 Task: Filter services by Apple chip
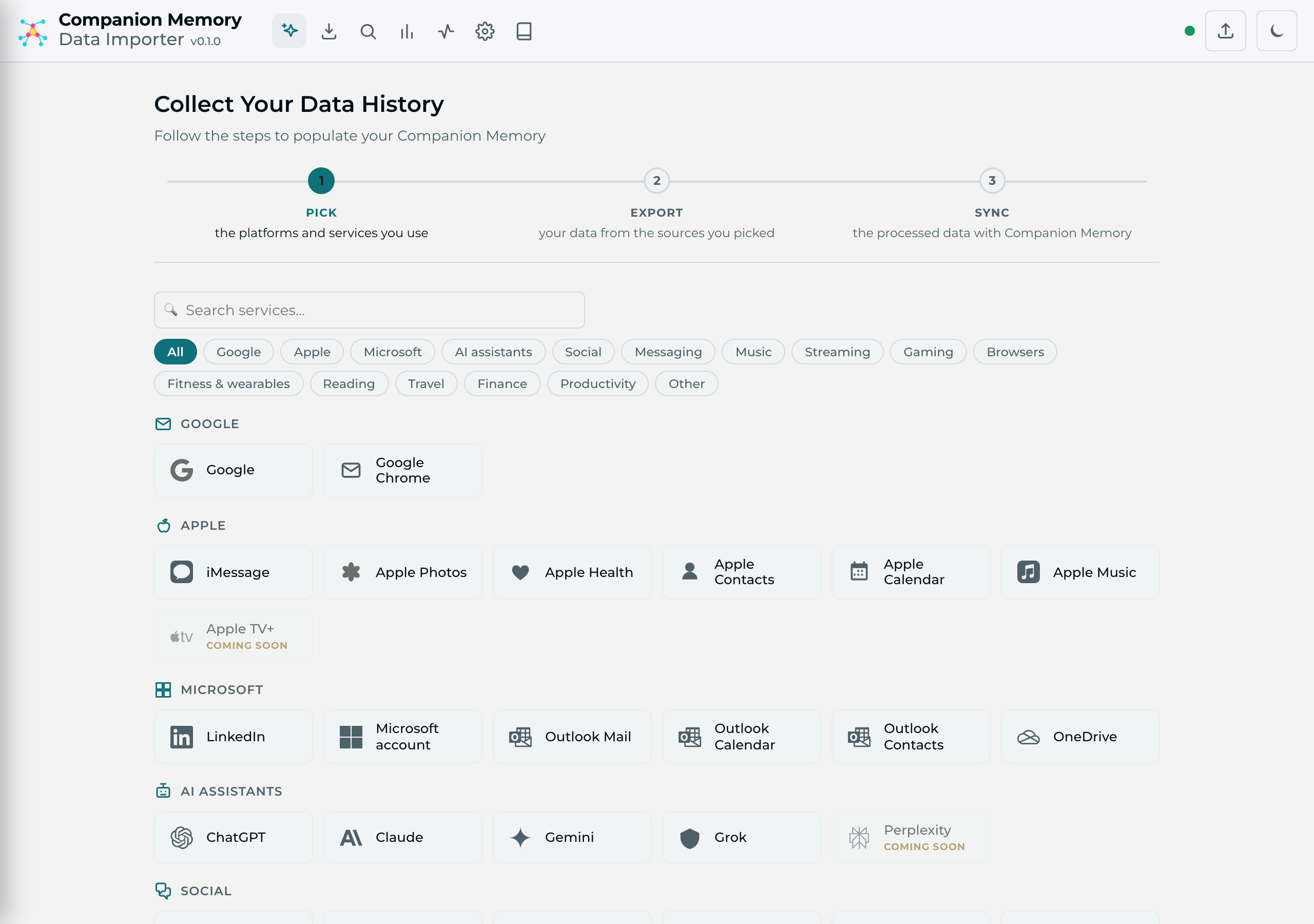point(312,352)
